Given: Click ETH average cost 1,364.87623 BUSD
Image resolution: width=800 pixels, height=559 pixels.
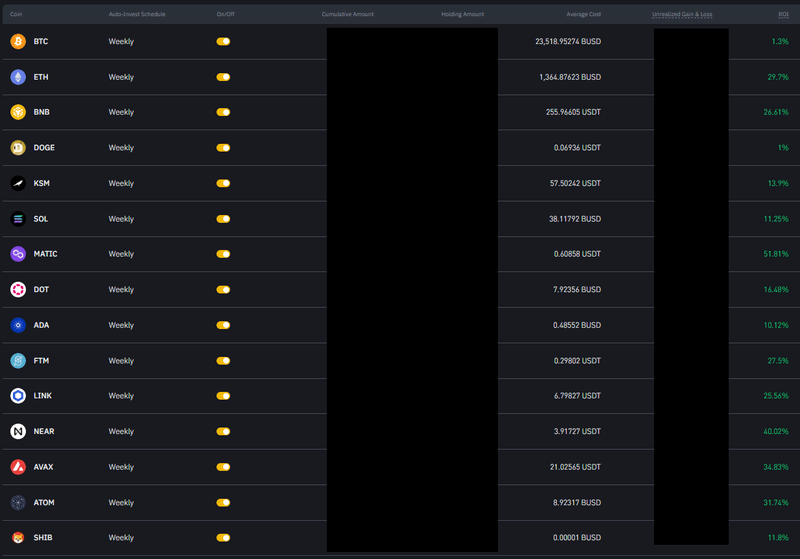Looking at the screenshot, I should [570, 77].
